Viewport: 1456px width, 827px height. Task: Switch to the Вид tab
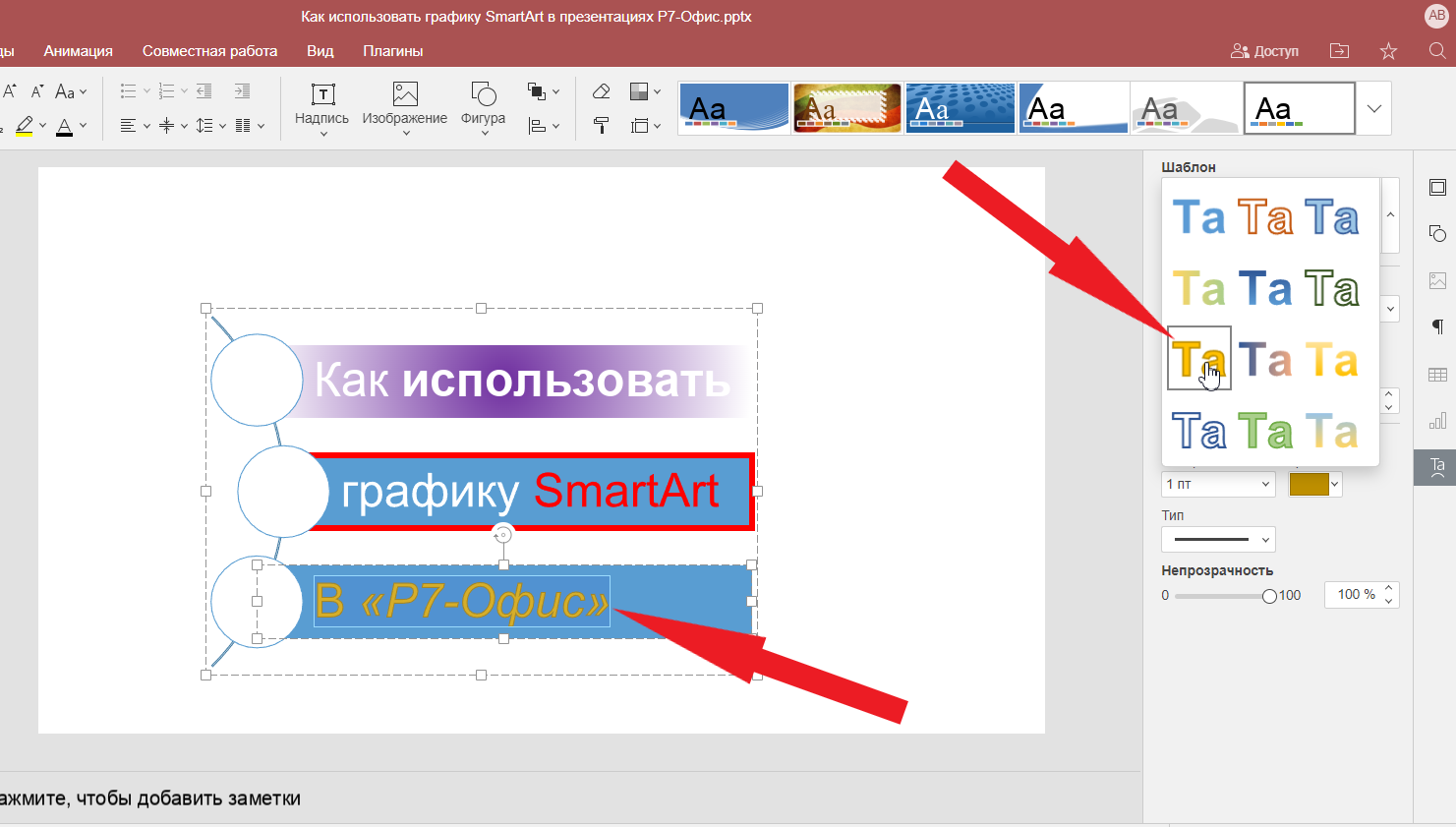(x=320, y=51)
